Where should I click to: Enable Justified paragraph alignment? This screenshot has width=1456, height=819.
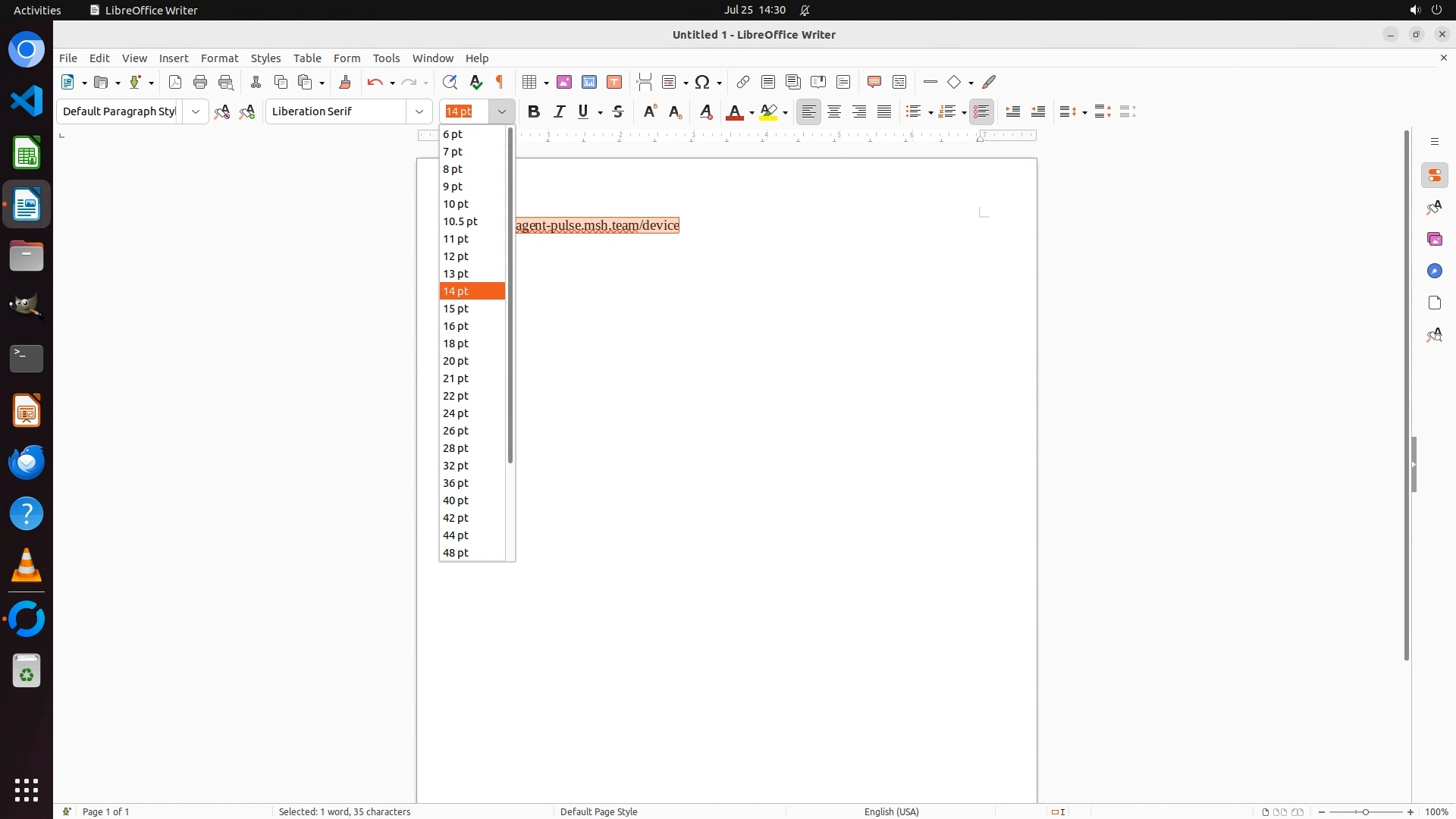[884, 111]
